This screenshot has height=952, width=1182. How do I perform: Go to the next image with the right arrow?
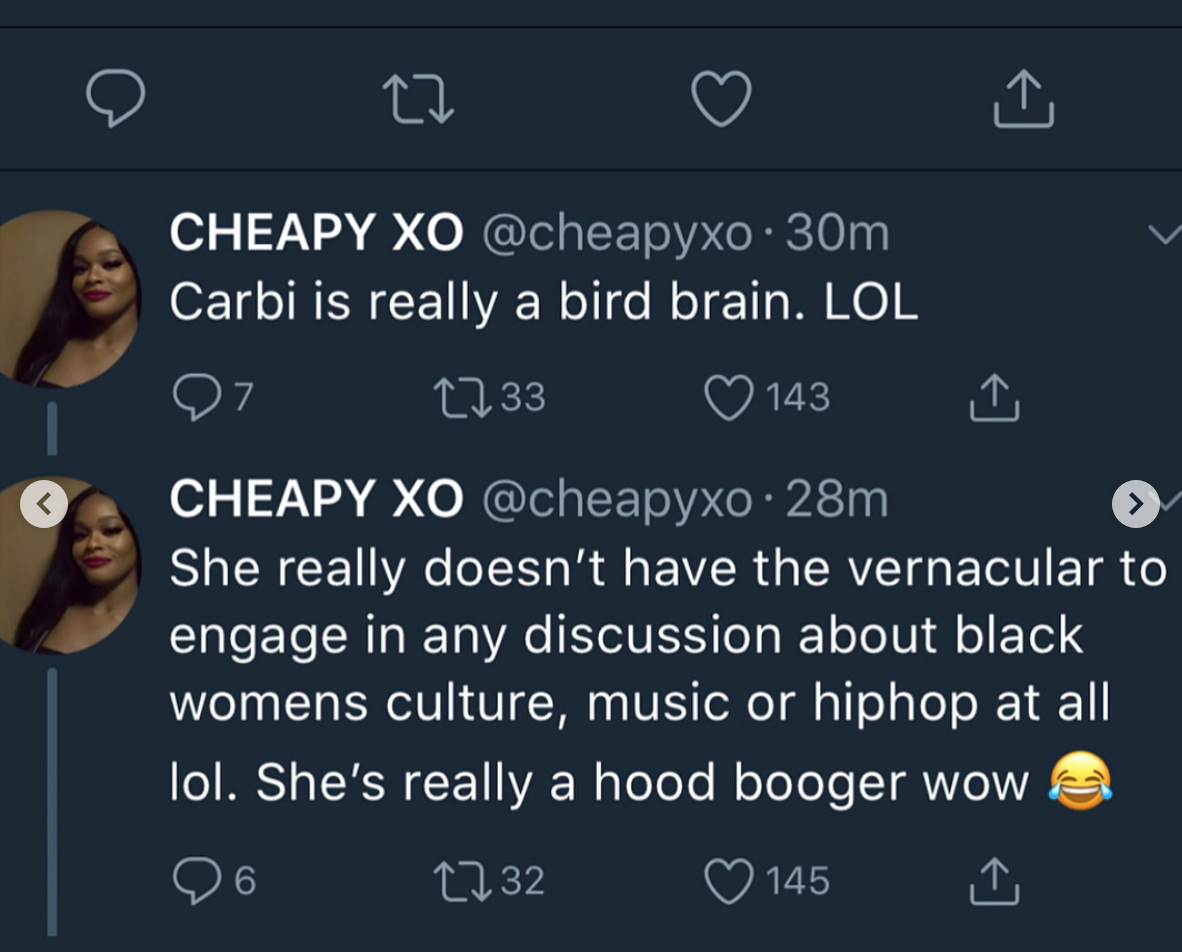pos(1135,504)
